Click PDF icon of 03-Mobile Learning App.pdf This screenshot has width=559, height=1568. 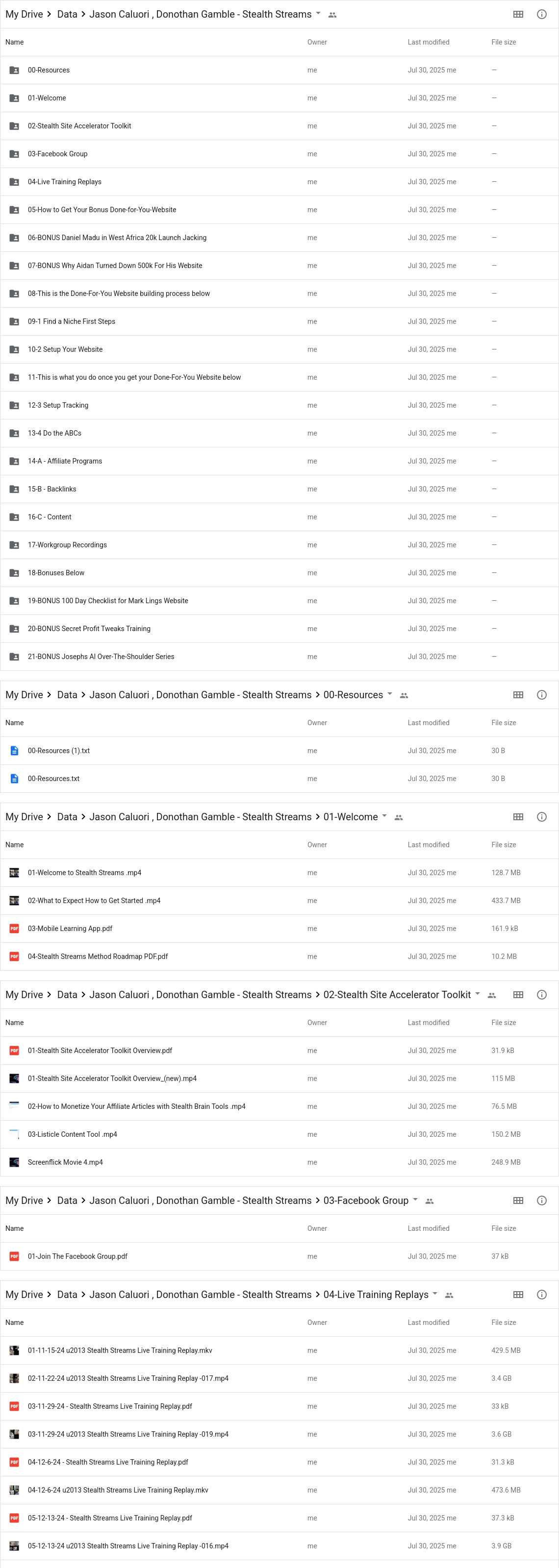(x=14, y=928)
